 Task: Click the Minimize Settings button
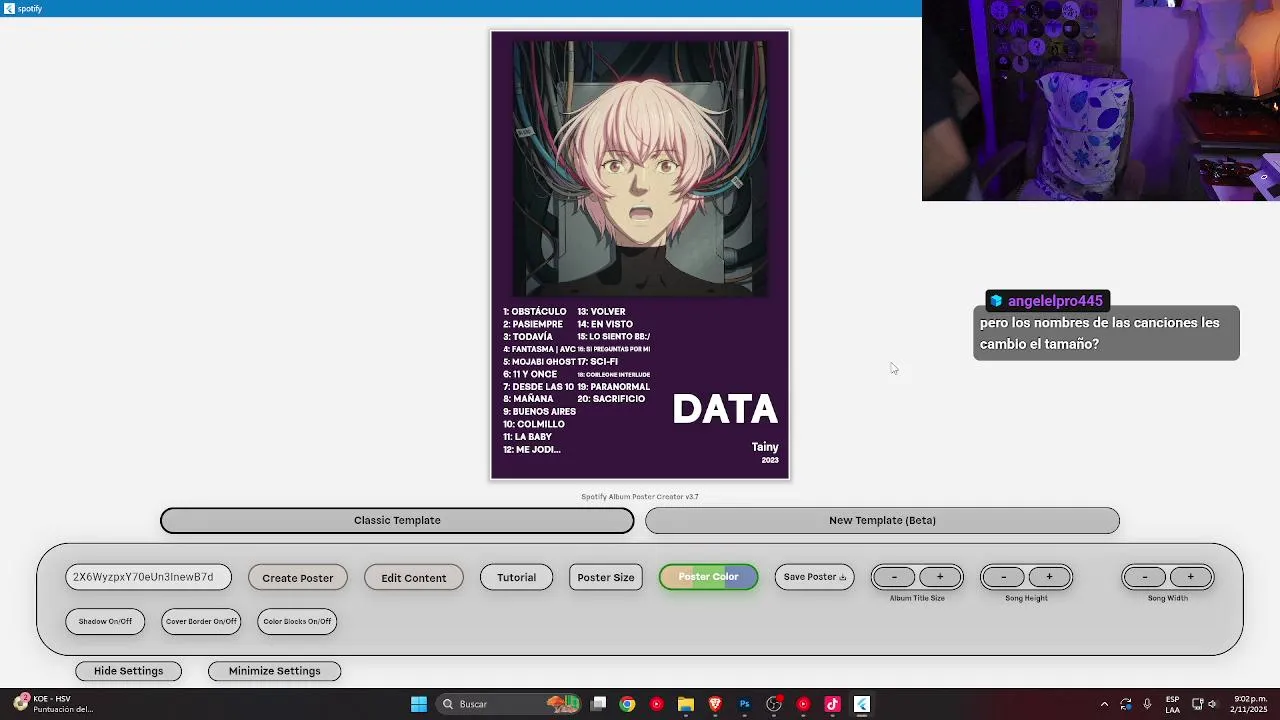coord(274,671)
